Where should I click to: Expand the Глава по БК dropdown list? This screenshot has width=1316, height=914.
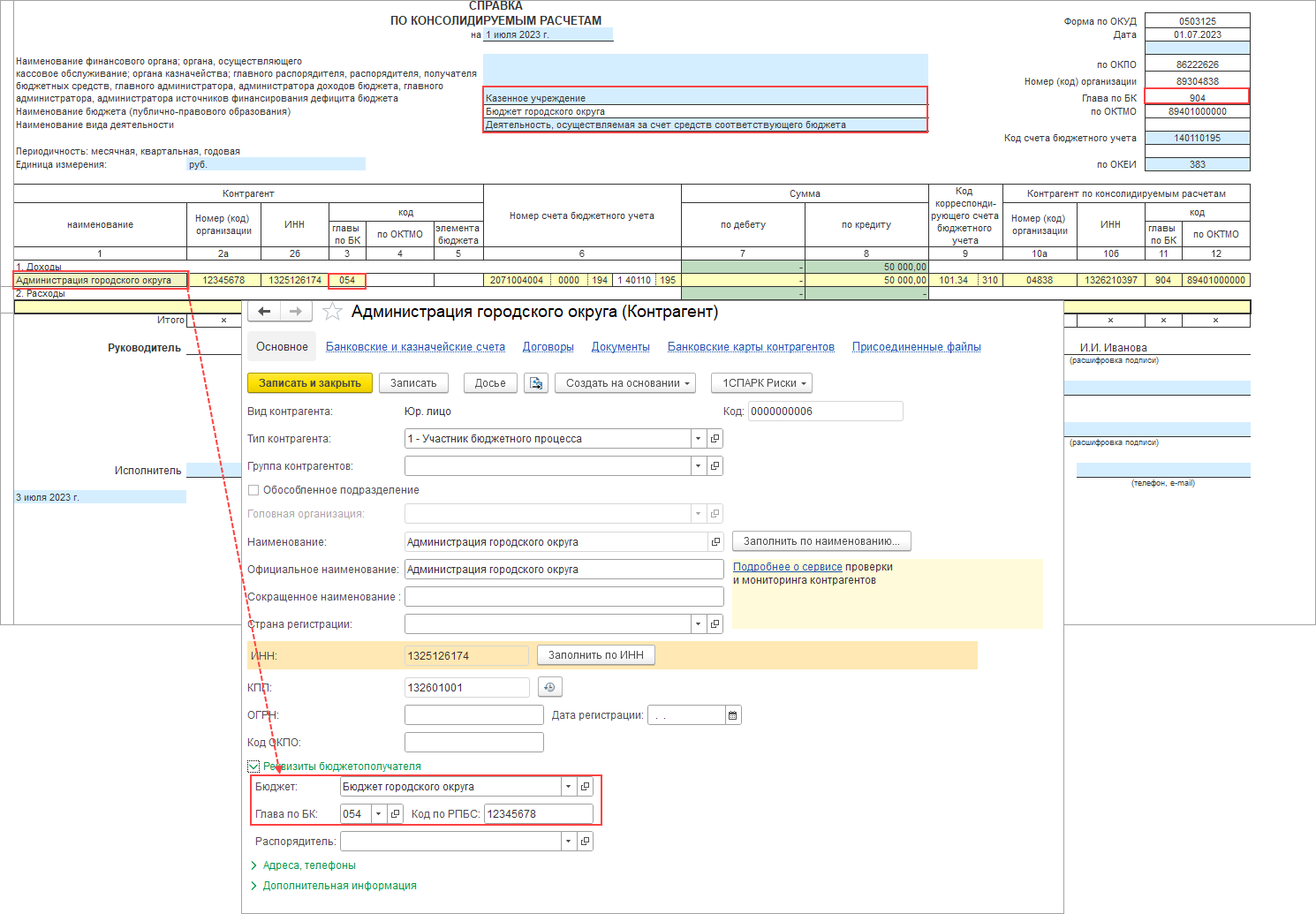[x=379, y=814]
